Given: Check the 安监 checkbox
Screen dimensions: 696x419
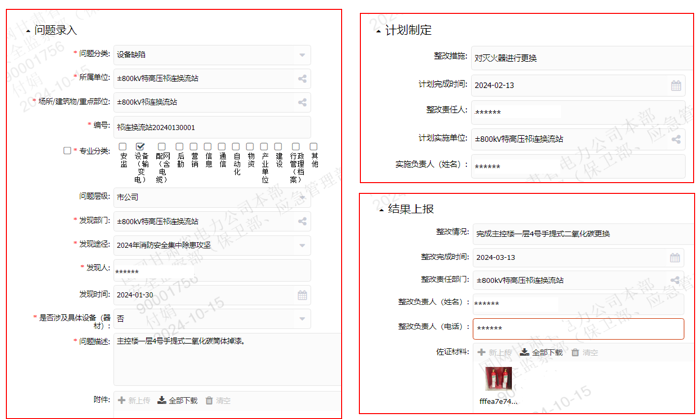Looking at the screenshot, I should tap(124, 147).
